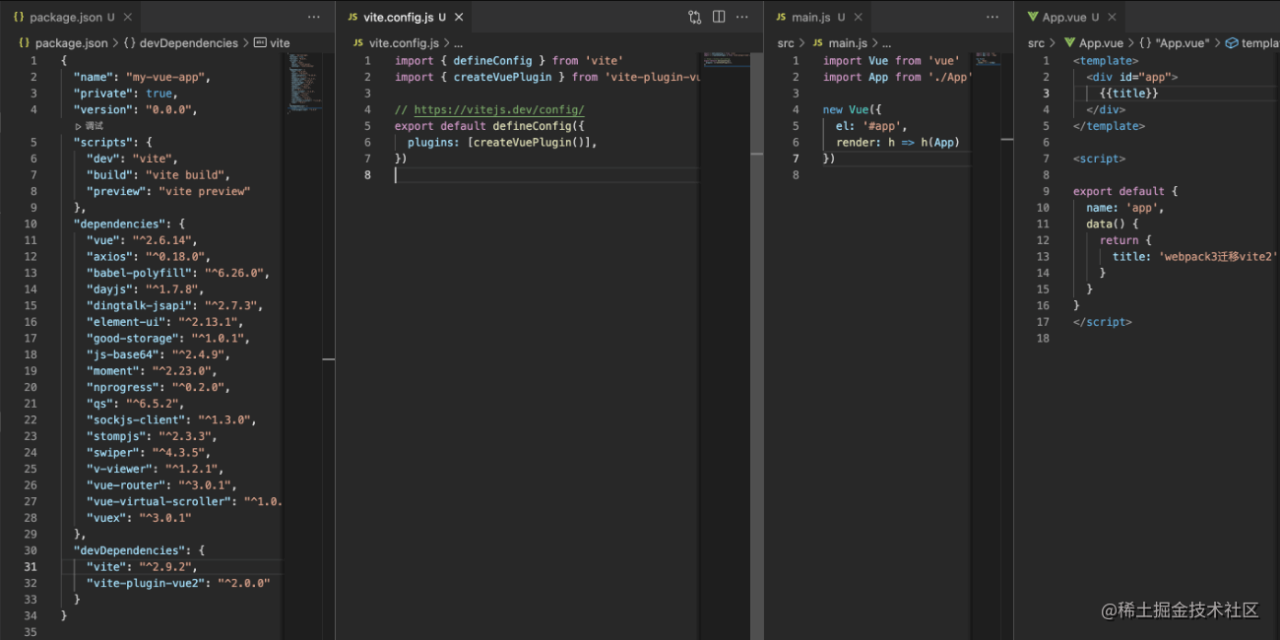Screen dimensions: 1280x640
Task: Click new Vue({ line in main.js
Action: [853, 110]
